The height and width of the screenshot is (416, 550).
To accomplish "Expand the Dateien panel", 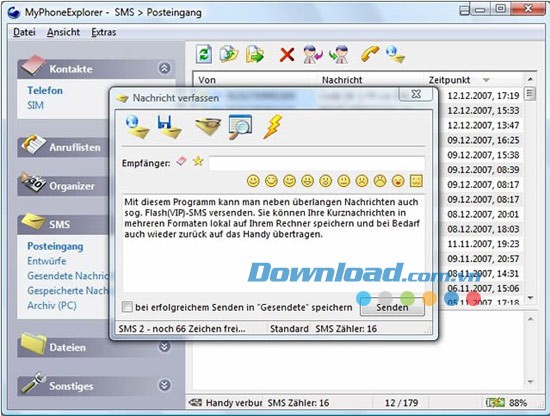I will coord(165,347).
